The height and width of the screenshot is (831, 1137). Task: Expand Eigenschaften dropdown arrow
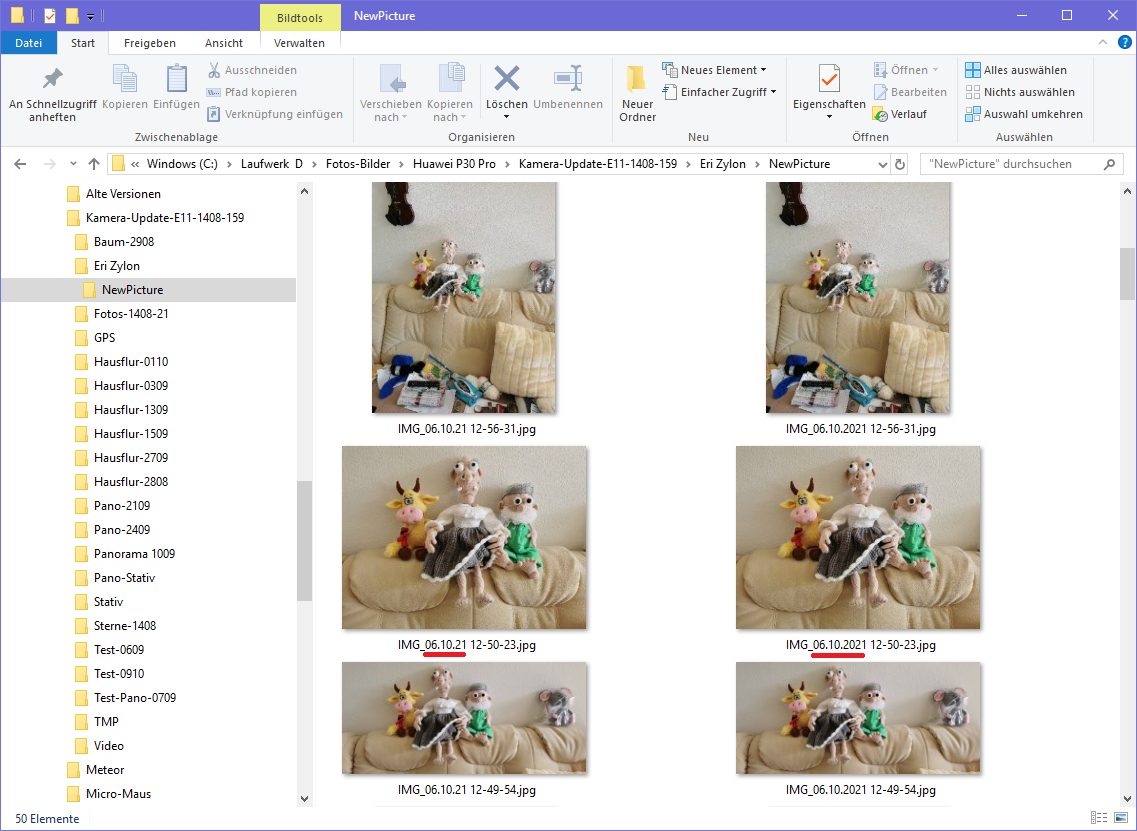tap(829, 117)
